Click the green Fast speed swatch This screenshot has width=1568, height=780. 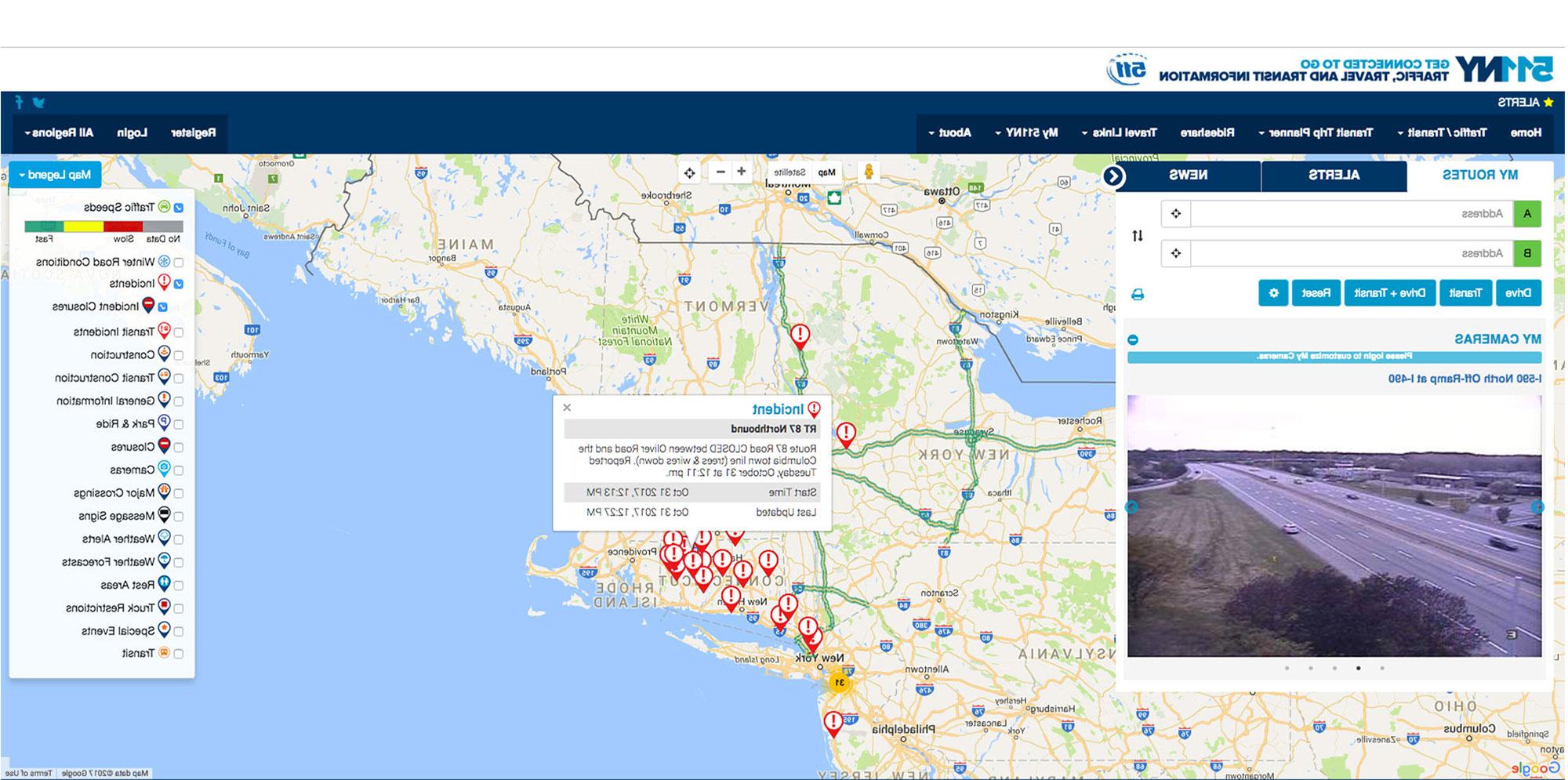(44, 227)
